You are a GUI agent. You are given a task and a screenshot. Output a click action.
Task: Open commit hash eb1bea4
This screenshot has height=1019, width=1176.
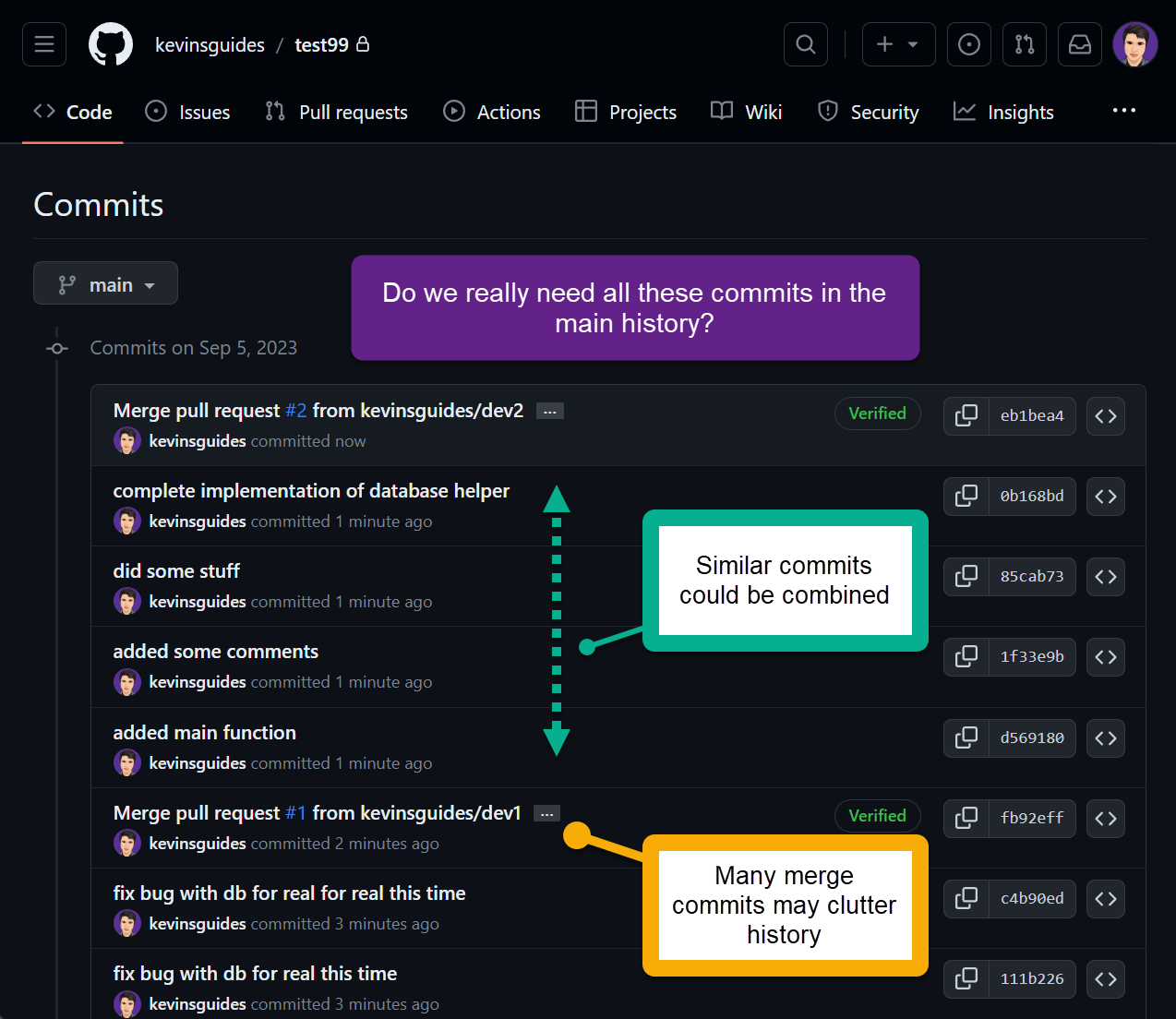pos(1032,416)
